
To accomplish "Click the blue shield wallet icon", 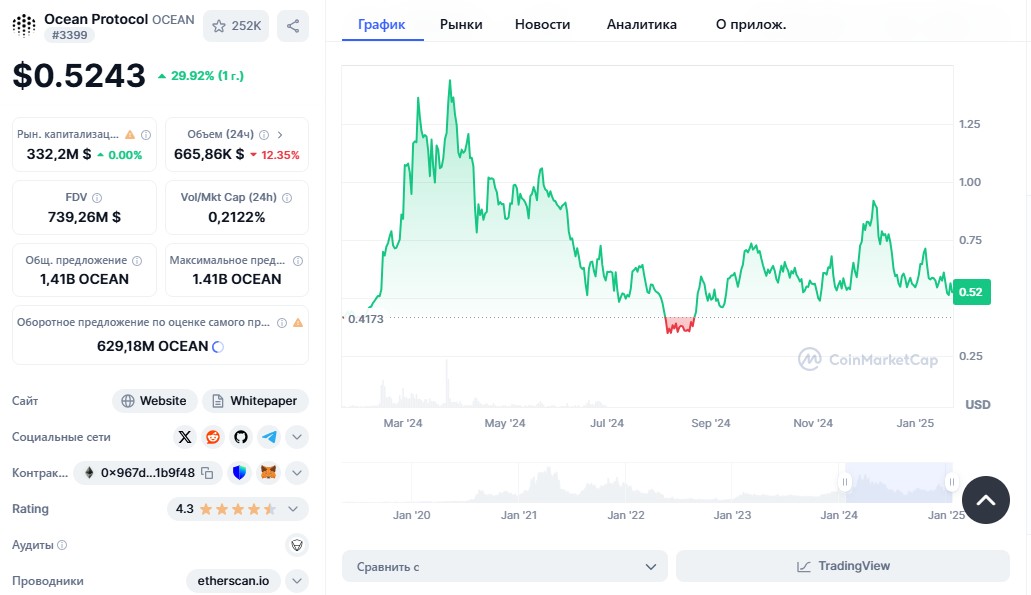I will pos(239,473).
